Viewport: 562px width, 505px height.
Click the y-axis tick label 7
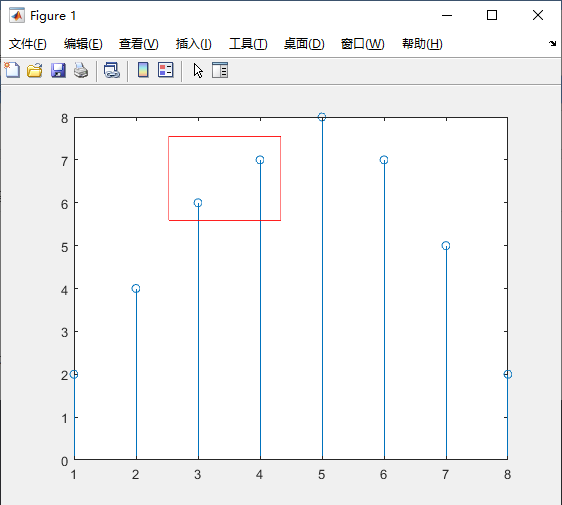coord(64,162)
